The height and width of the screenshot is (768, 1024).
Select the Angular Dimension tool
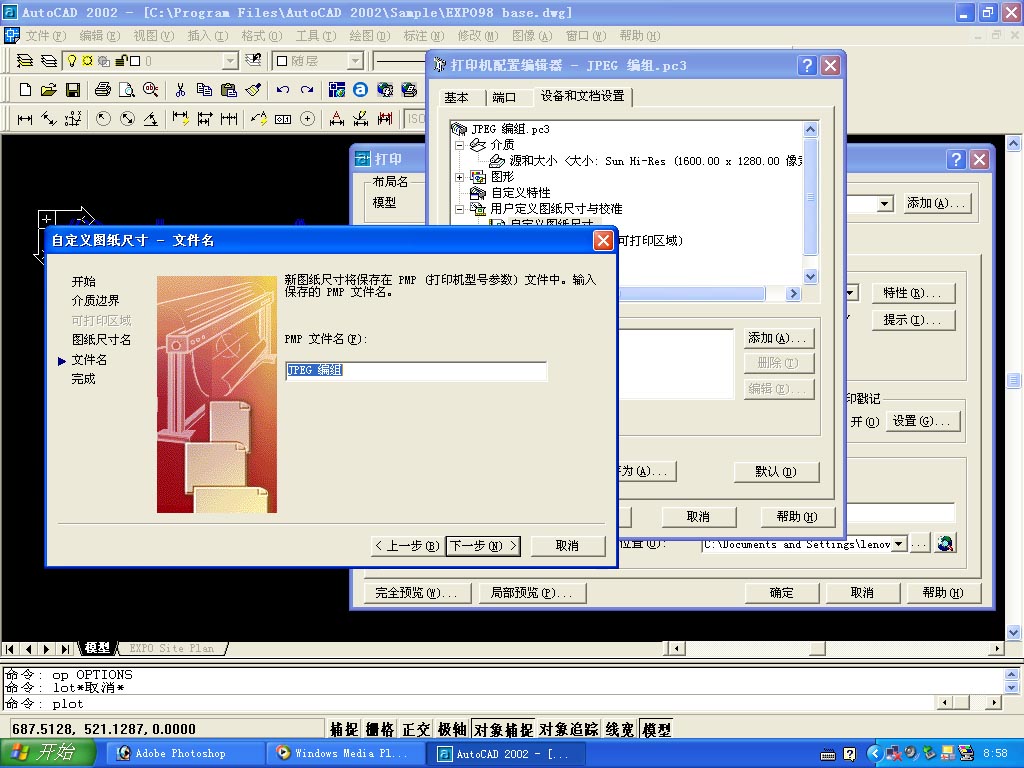[151, 119]
